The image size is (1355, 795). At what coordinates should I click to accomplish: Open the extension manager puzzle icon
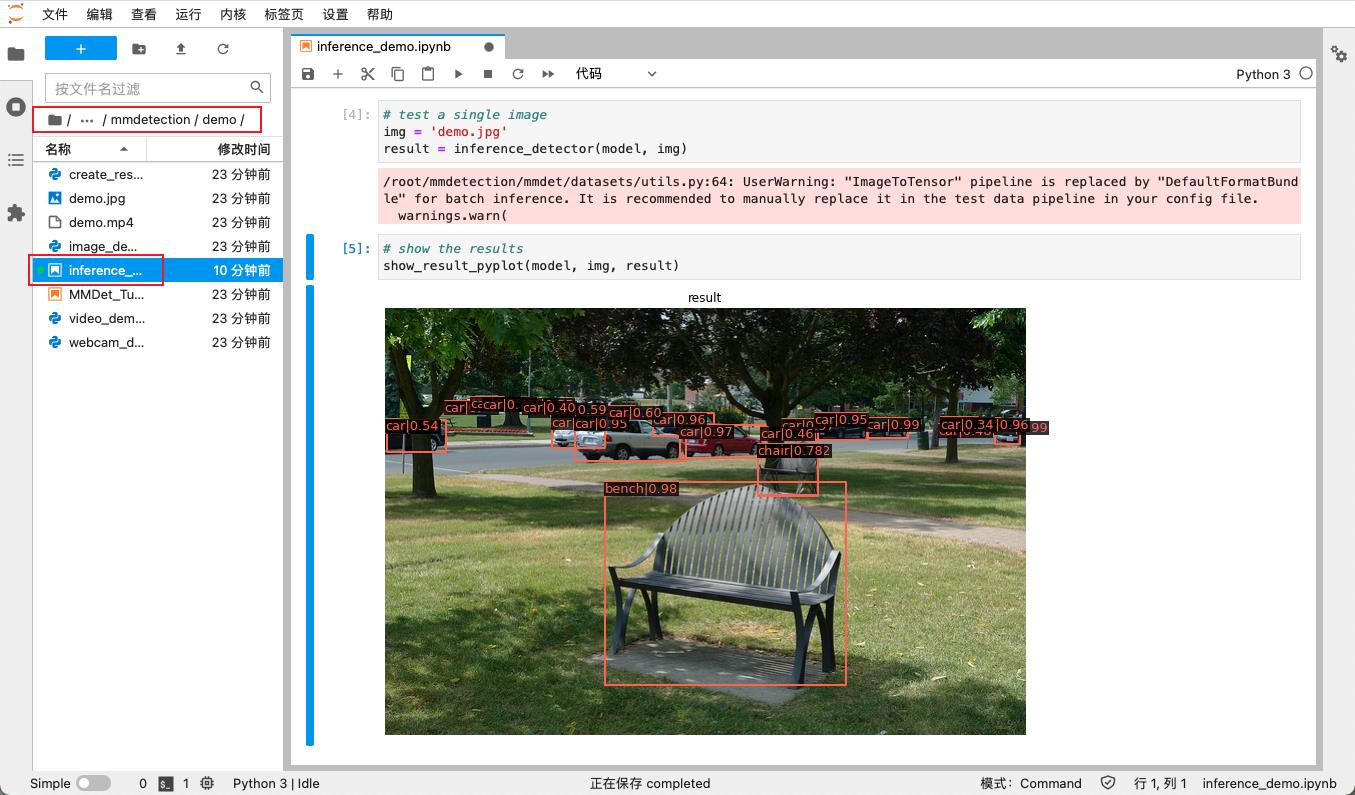pos(16,213)
